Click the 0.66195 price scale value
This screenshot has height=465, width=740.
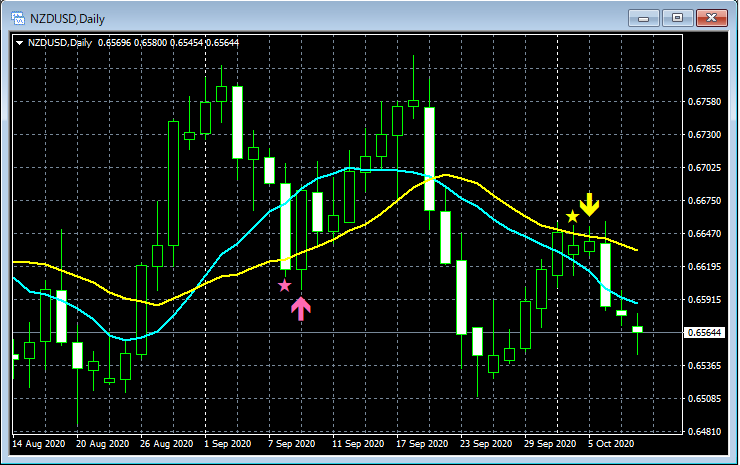click(704, 267)
